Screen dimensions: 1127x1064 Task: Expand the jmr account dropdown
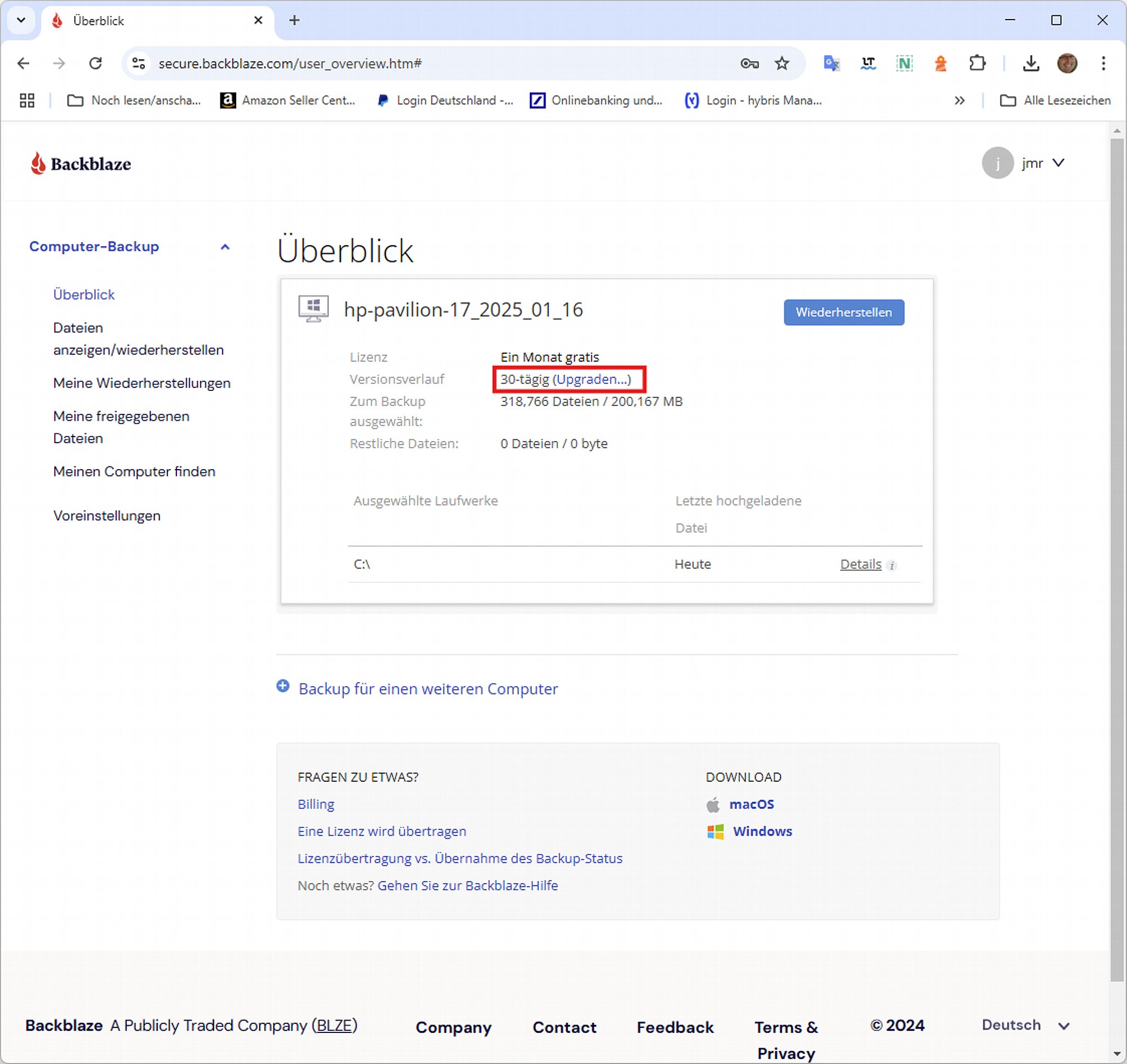pyautogui.click(x=1058, y=163)
